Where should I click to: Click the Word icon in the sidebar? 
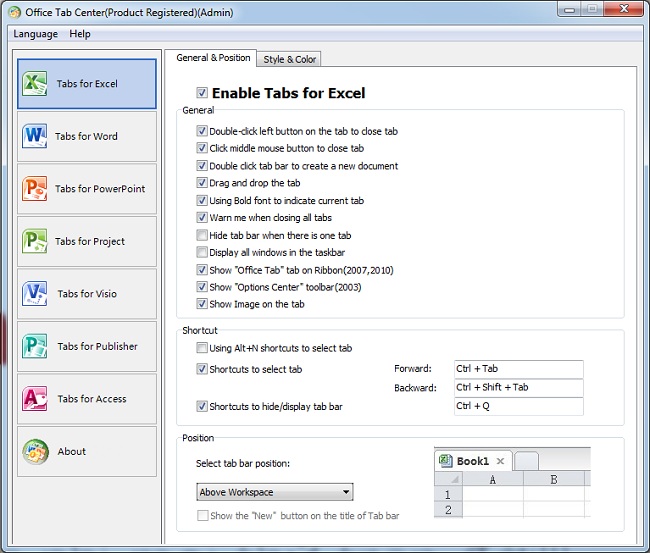34,136
